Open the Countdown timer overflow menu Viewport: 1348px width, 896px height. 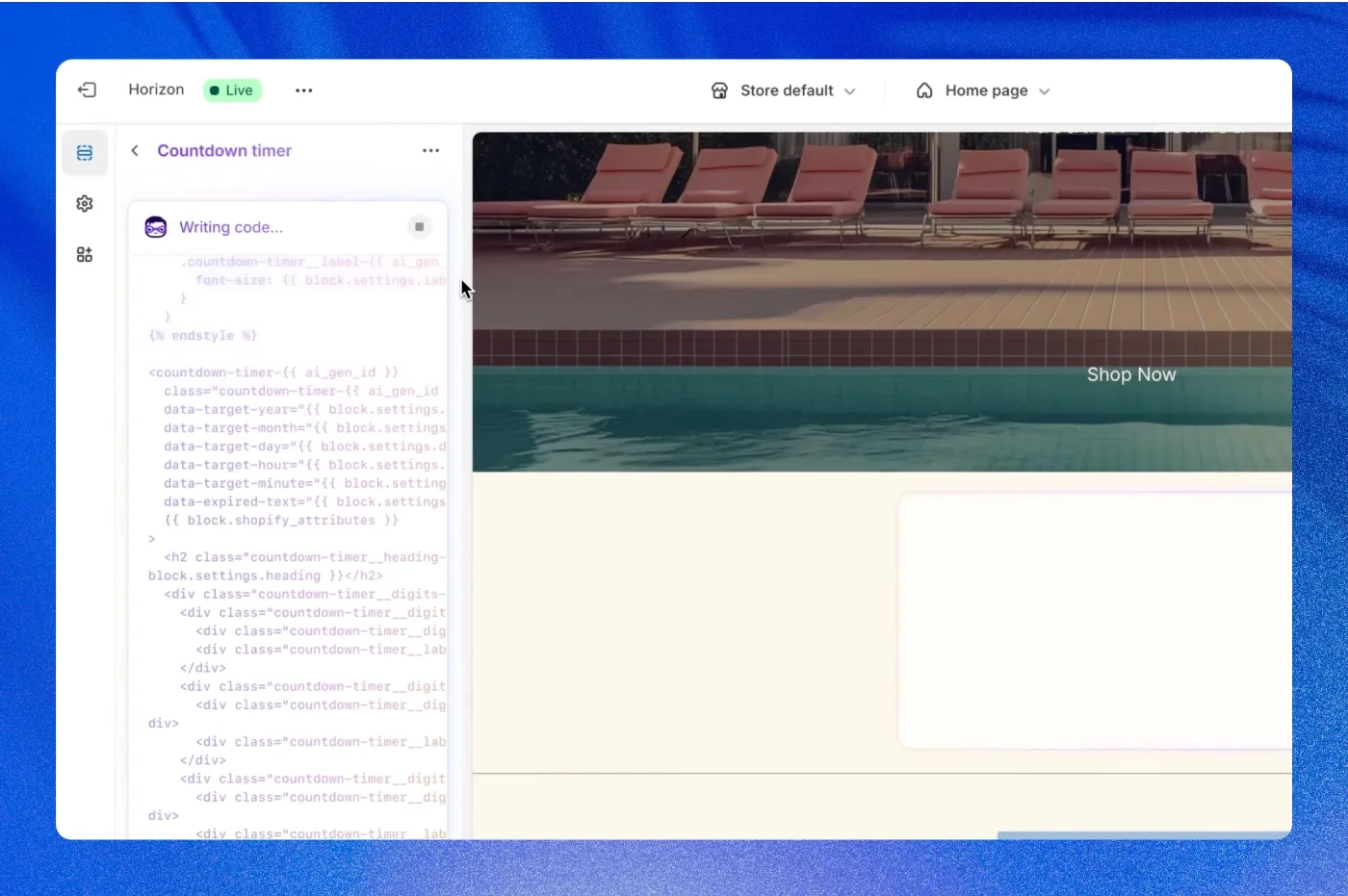point(430,150)
